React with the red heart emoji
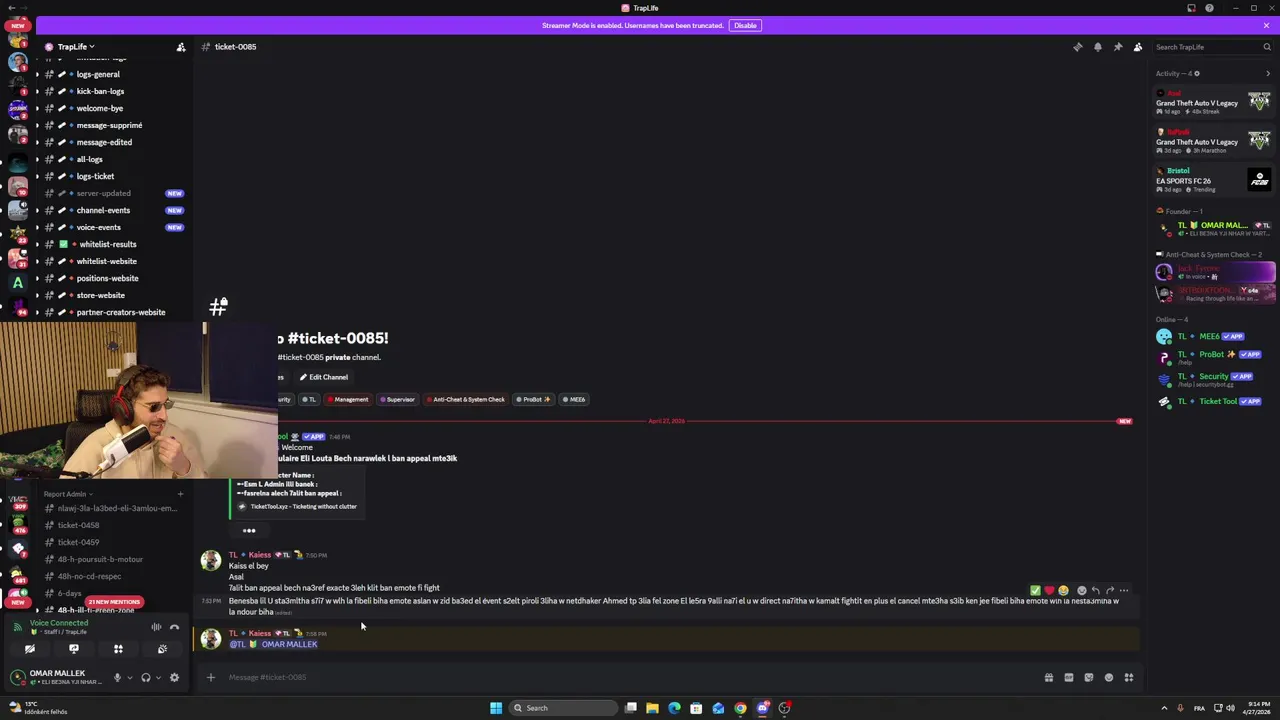The width and height of the screenshot is (1280, 720). 1049,590
